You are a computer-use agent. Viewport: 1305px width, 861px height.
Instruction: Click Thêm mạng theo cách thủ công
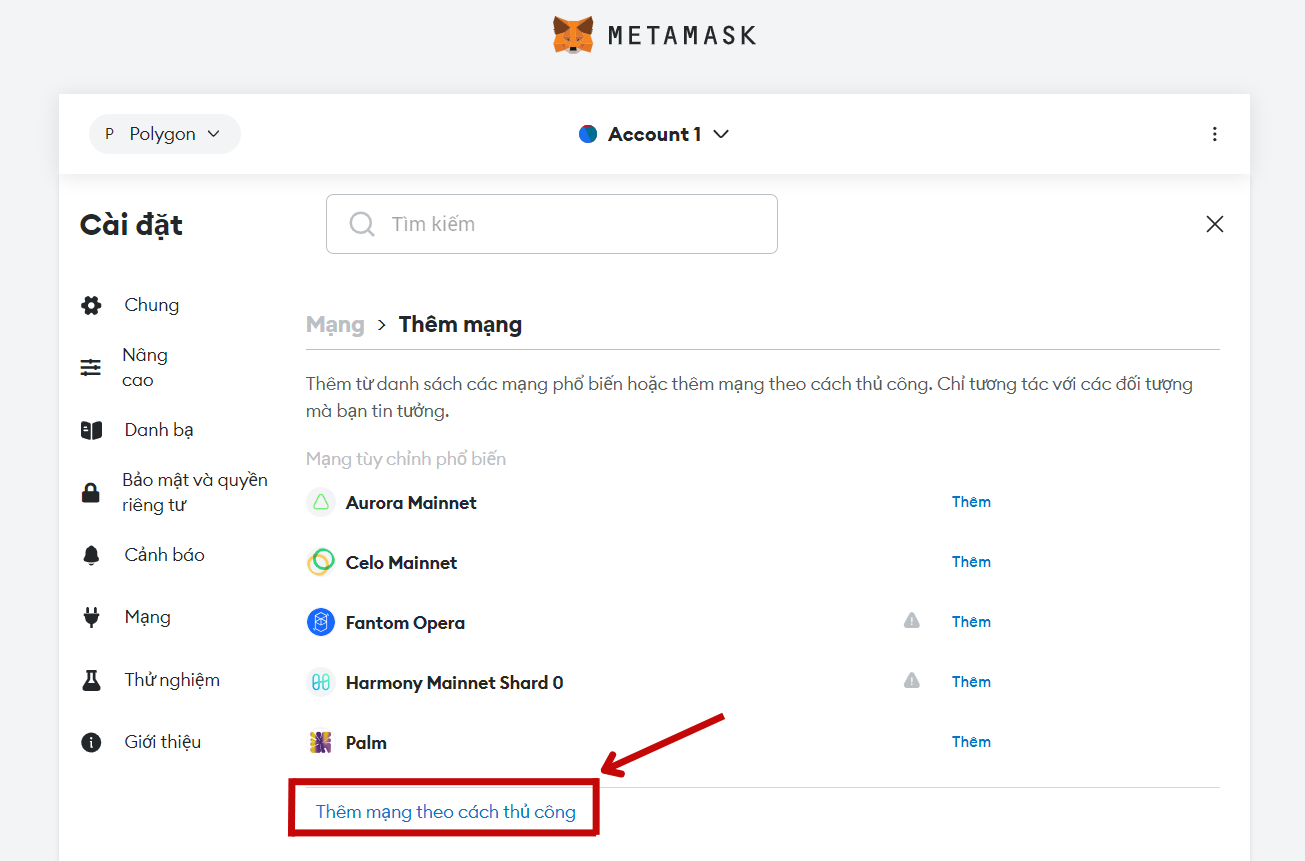[445, 811]
